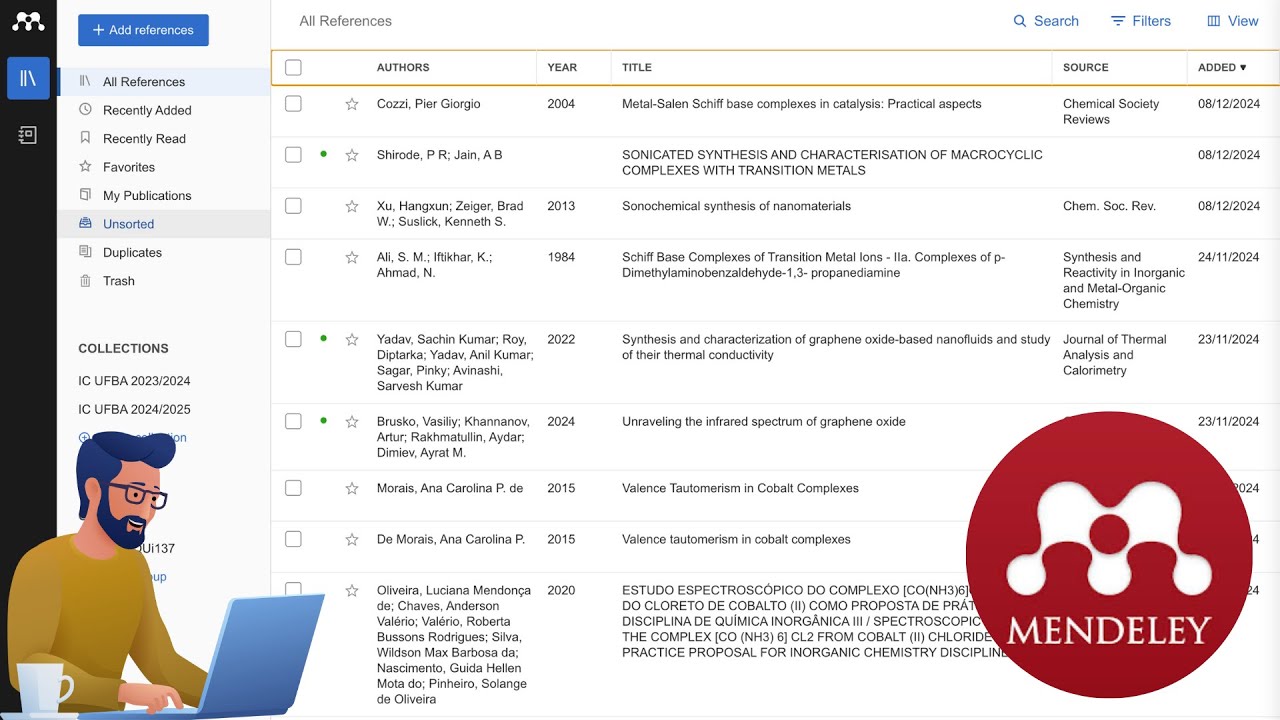Toggle the select-all checkbox in the header
This screenshot has width=1280, height=720.
[293, 68]
